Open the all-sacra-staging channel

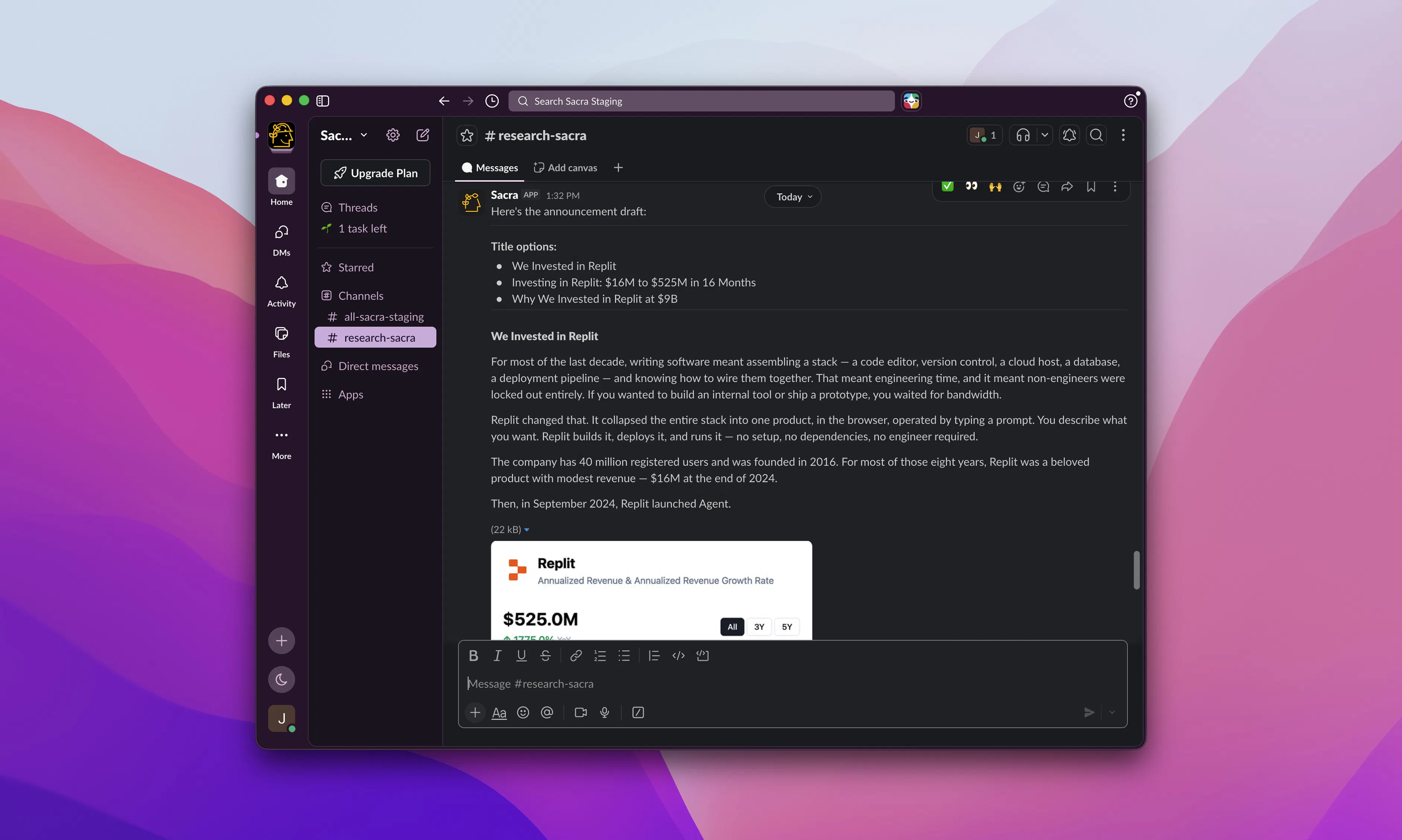375,316
